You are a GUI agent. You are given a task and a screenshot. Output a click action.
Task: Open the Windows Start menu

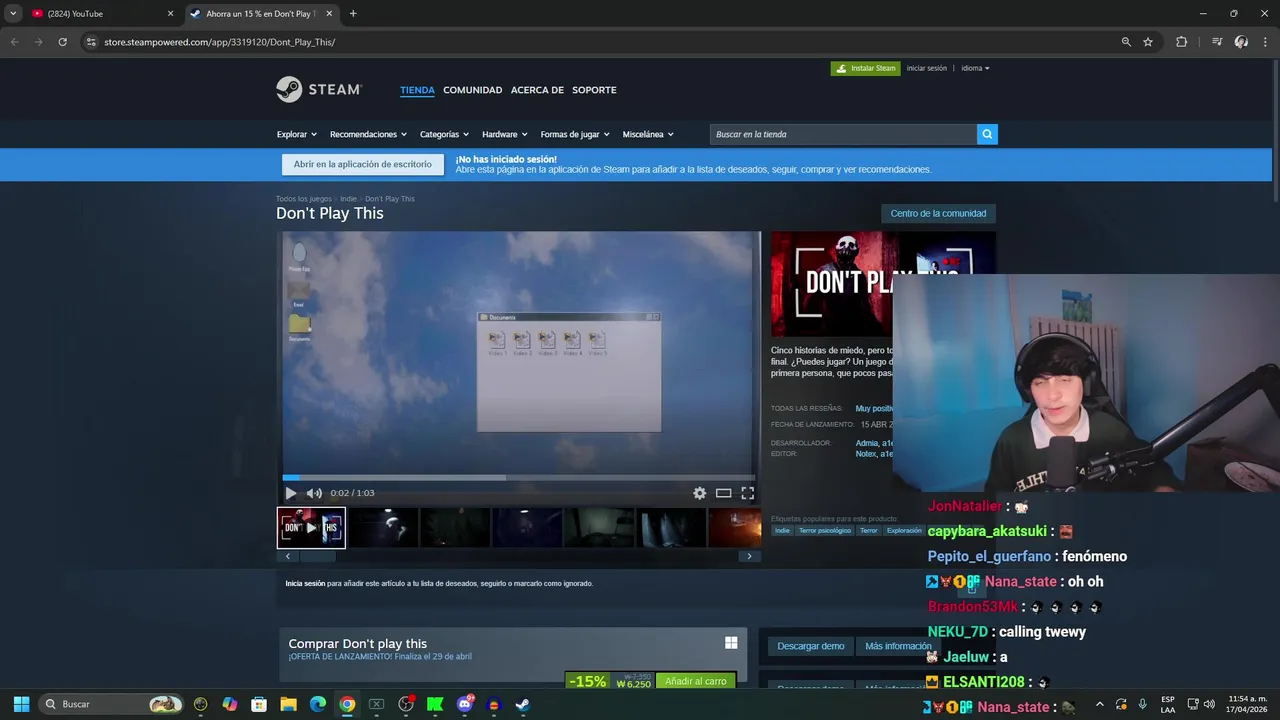[21, 704]
